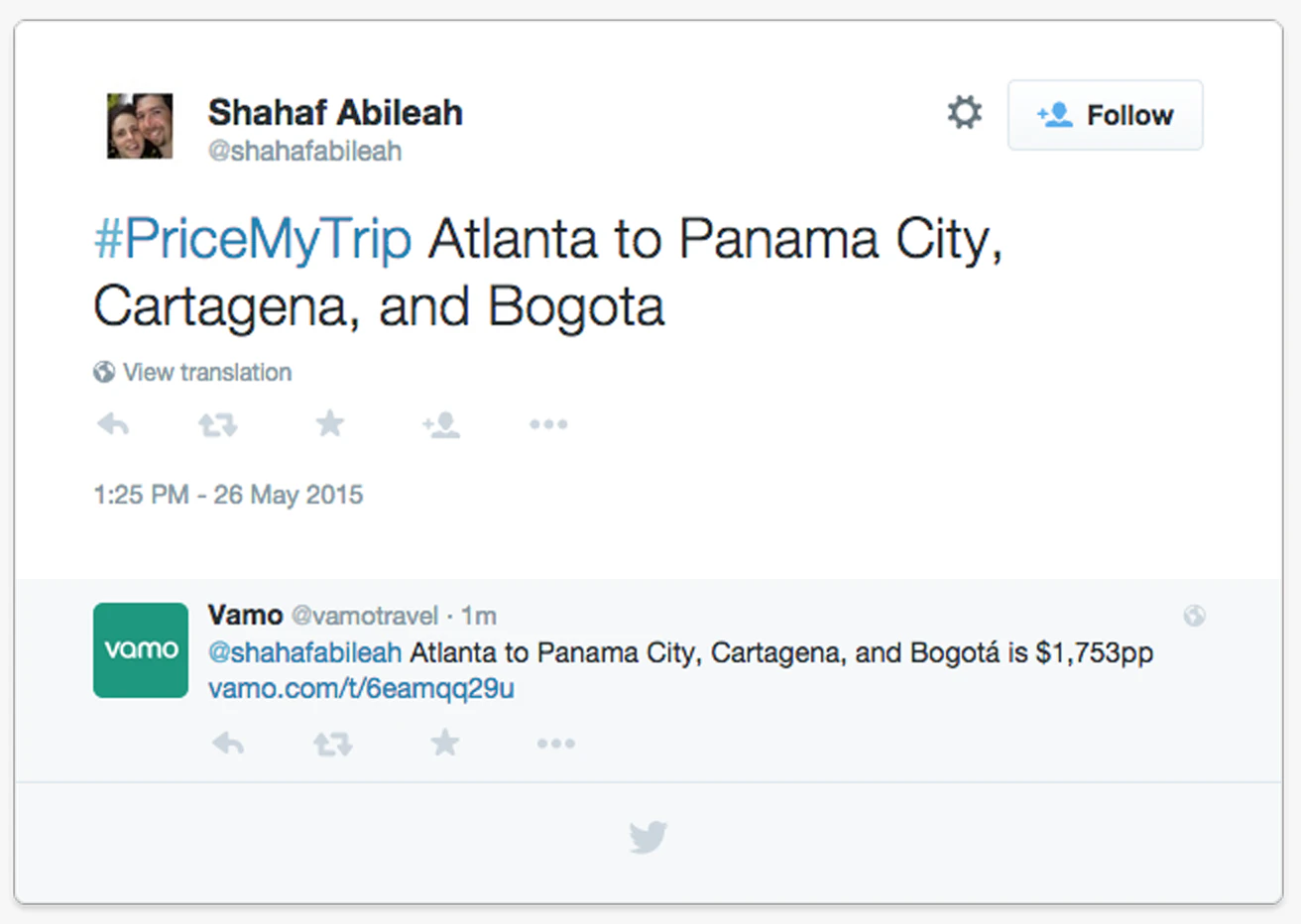Follow Shahaf Abileah
This screenshot has height=924, width=1301.
[x=1105, y=115]
